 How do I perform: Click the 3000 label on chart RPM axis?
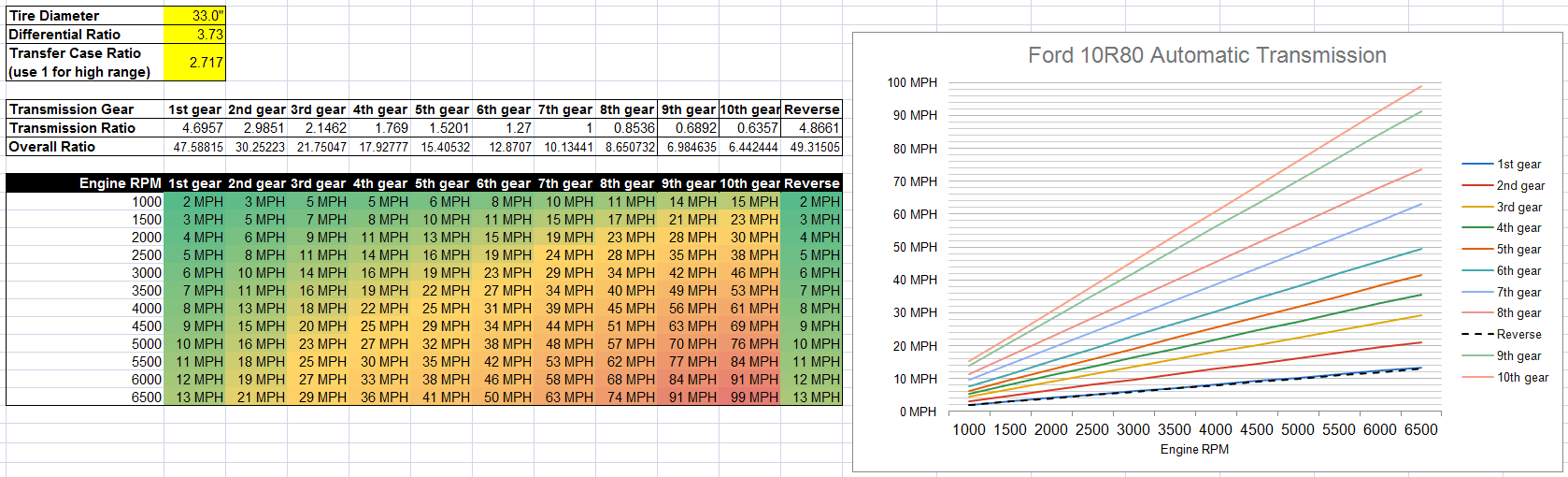click(x=1133, y=429)
